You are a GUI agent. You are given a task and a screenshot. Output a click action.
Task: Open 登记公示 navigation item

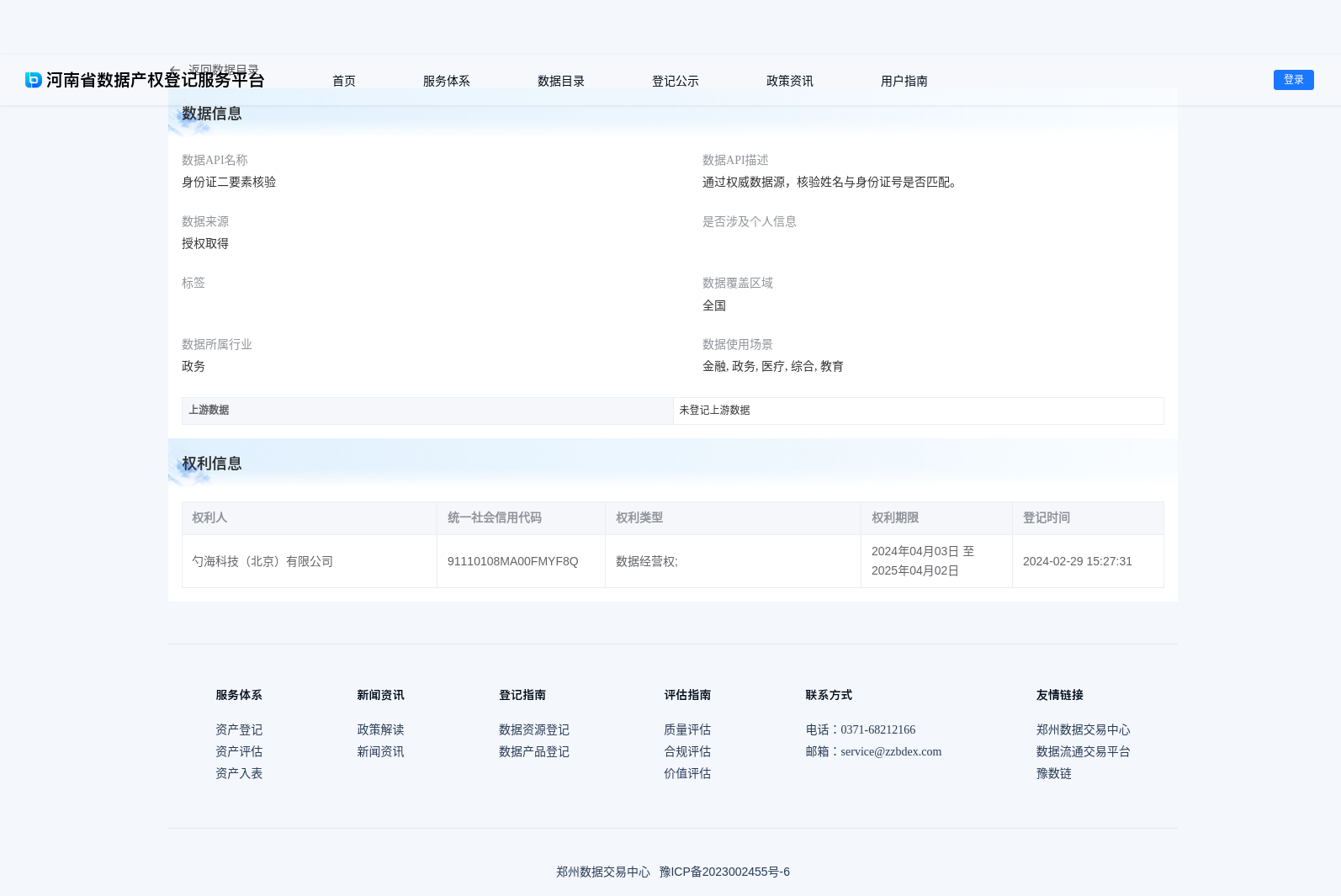point(676,81)
